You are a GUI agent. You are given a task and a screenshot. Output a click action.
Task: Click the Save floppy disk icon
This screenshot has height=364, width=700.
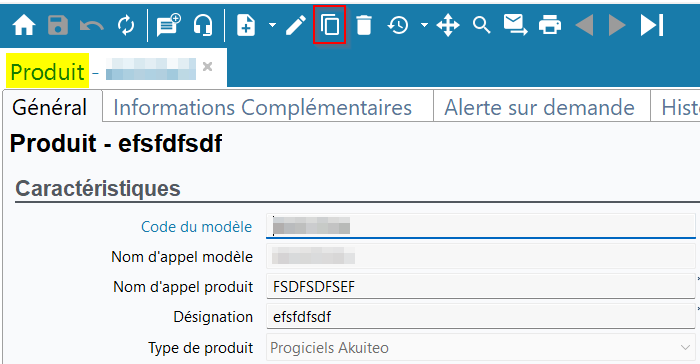click(58, 25)
